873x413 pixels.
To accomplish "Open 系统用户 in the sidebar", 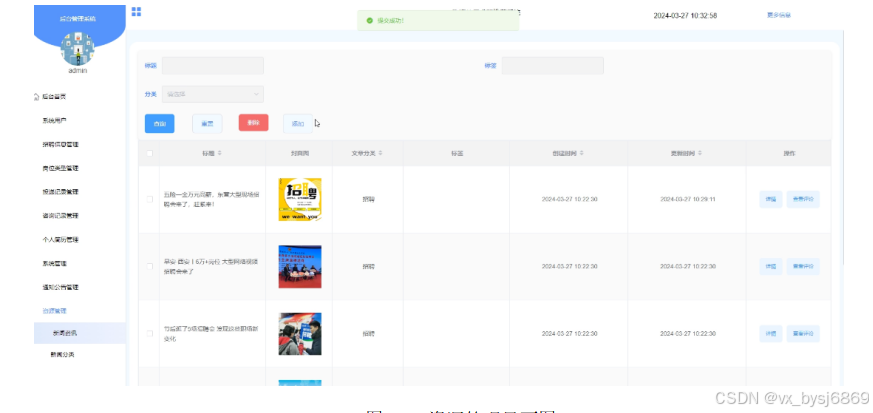I will pos(55,120).
